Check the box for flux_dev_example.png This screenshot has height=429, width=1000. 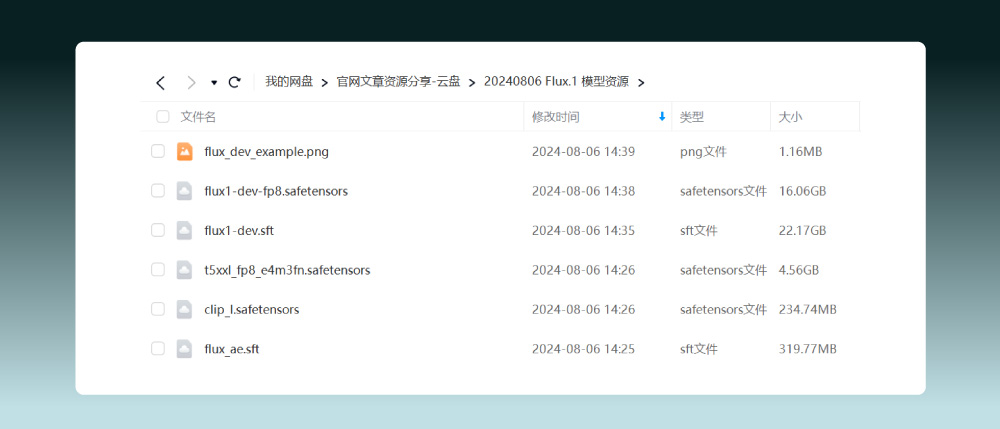pos(158,152)
